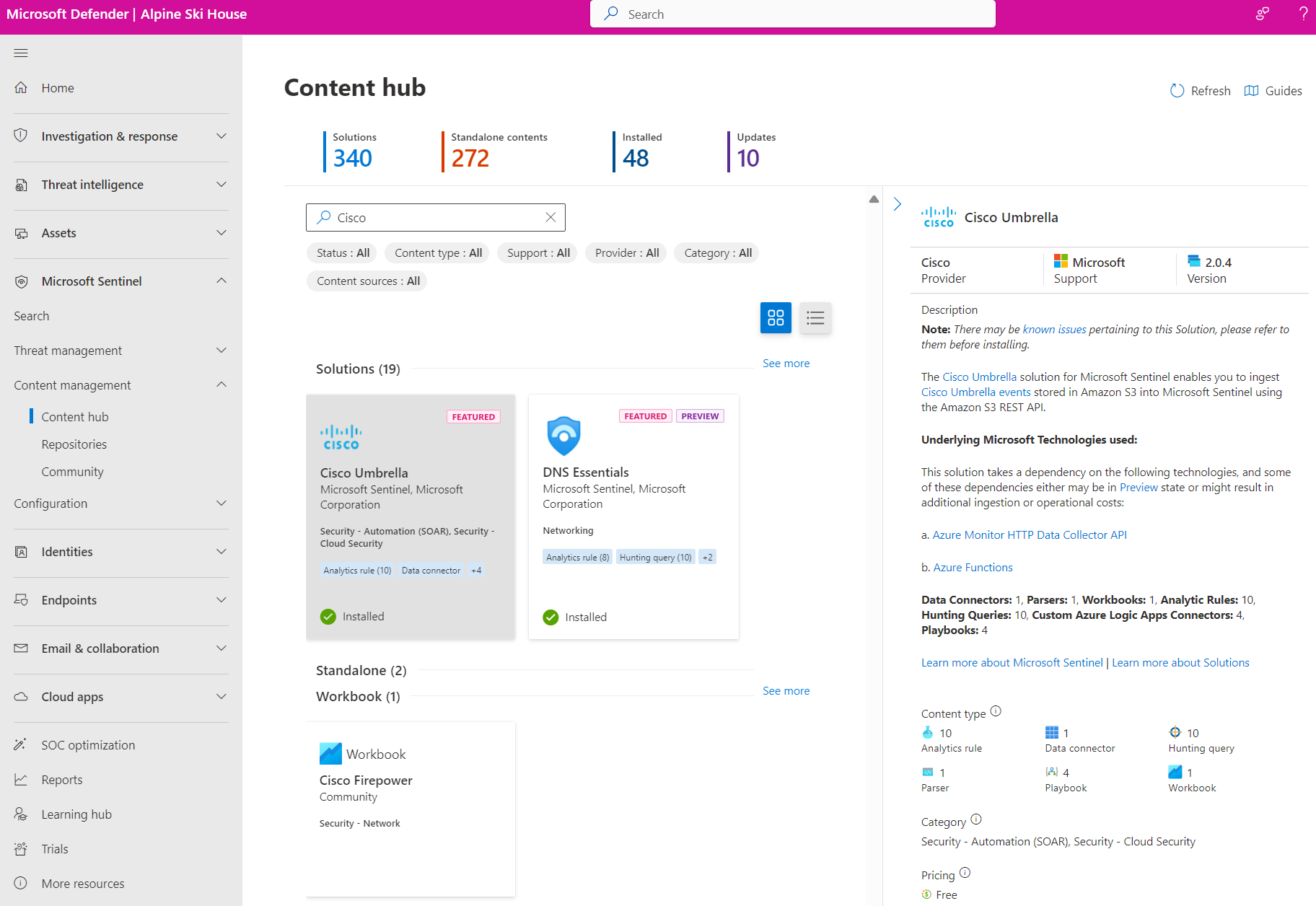Expand the Configuration submenu
Viewport: 1316px width, 906px height.
[221, 503]
